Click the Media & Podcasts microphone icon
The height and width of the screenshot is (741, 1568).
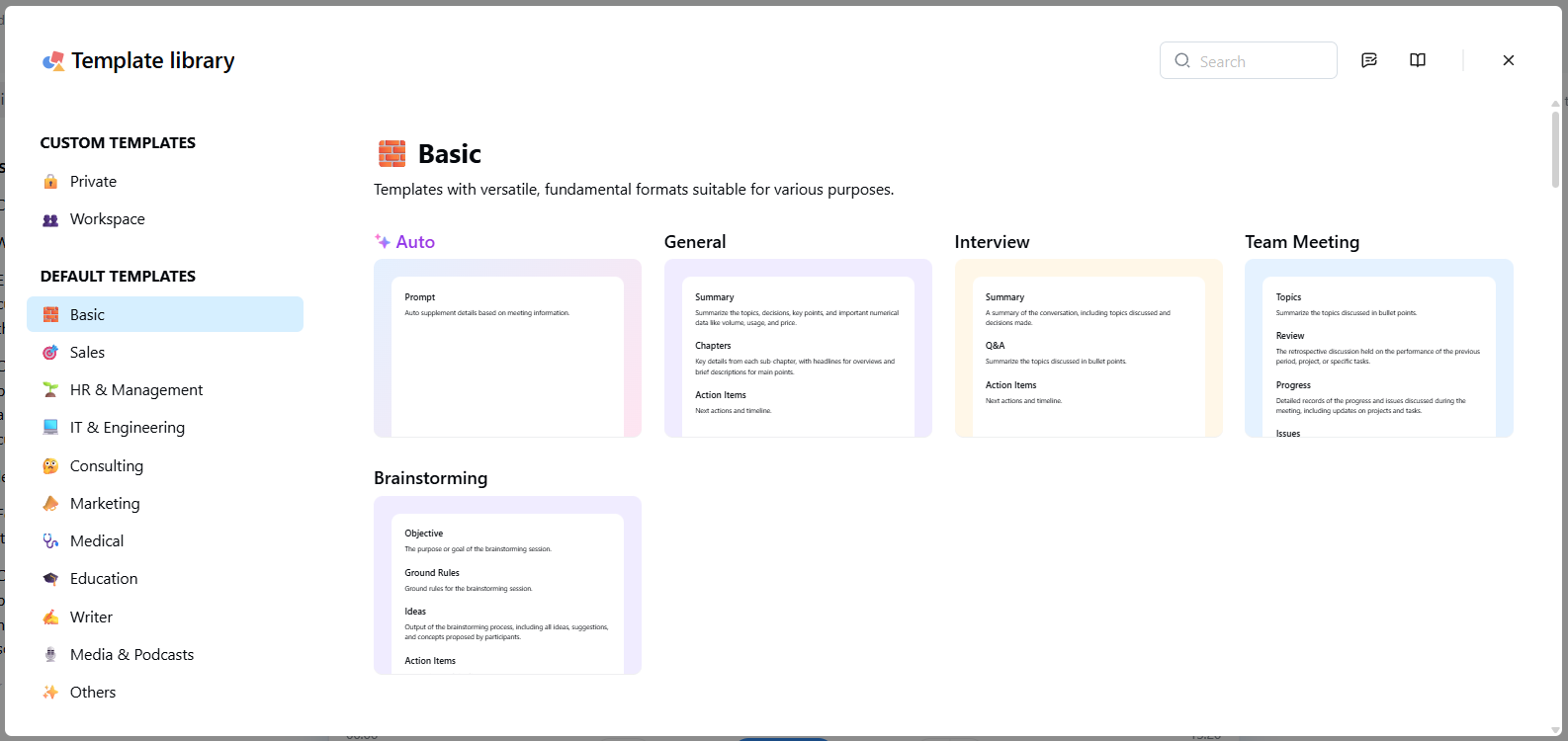(50, 655)
